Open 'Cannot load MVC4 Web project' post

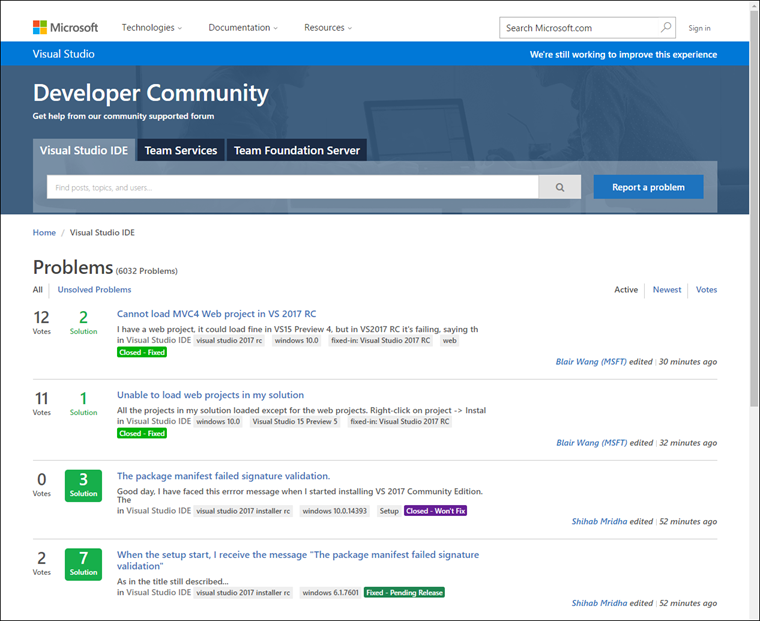point(216,314)
